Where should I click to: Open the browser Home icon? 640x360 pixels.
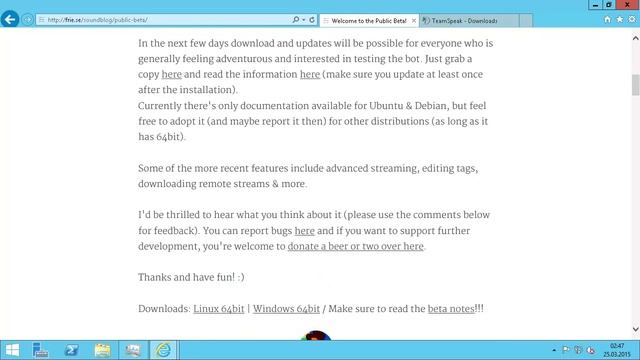click(x=607, y=19)
